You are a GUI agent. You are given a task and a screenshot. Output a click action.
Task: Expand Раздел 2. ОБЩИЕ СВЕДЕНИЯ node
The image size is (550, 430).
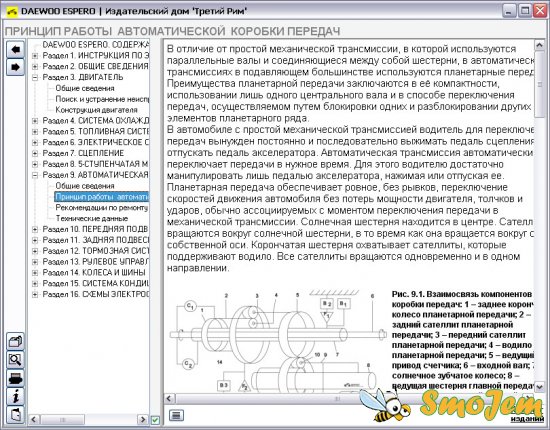coord(35,67)
